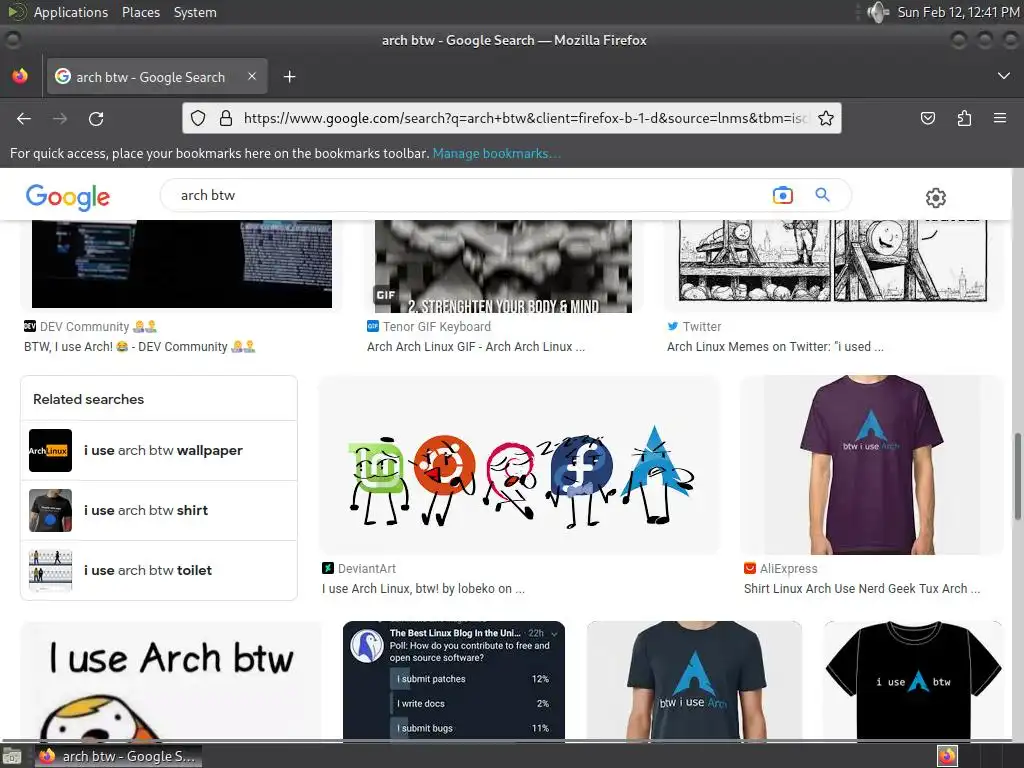Open 'i use arch btw toilet' related search
This screenshot has width=1024, height=768.
click(x=159, y=570)
